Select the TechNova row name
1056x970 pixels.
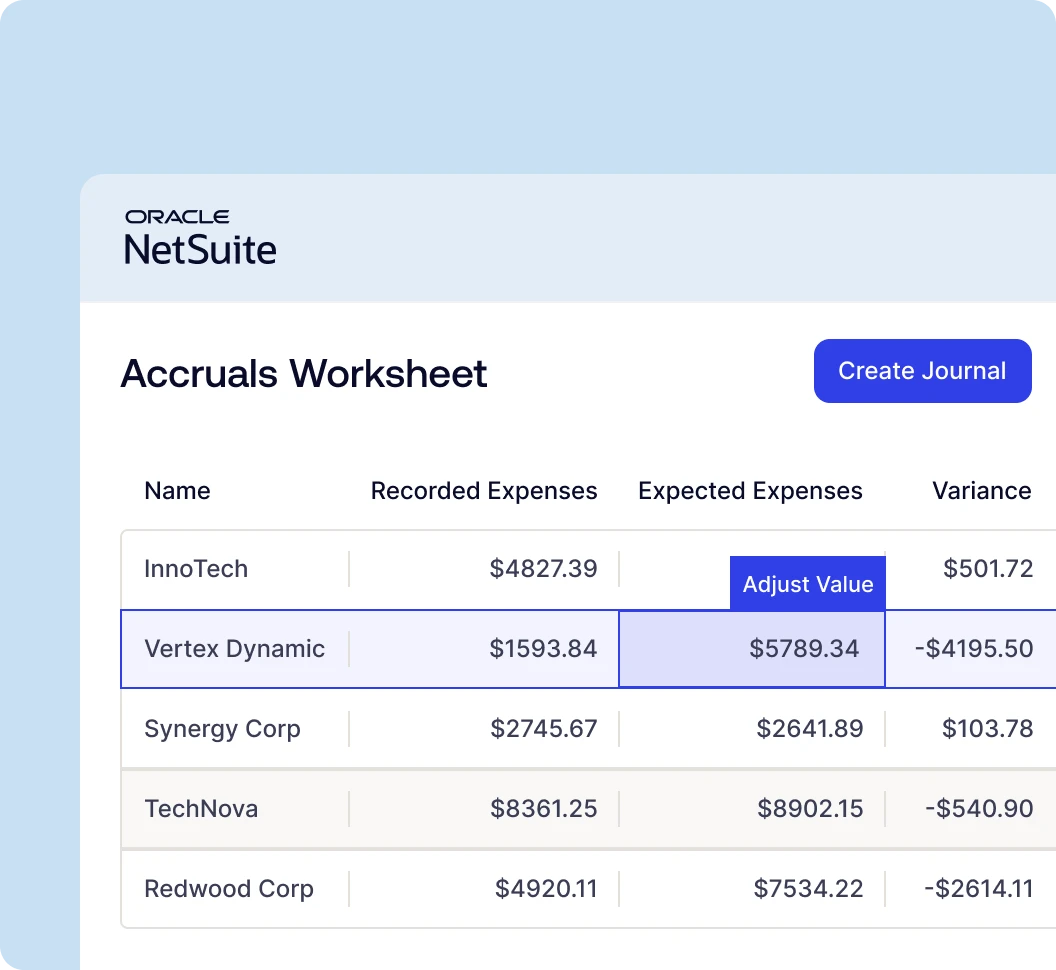pyautogui.click(x=201, y=809)
